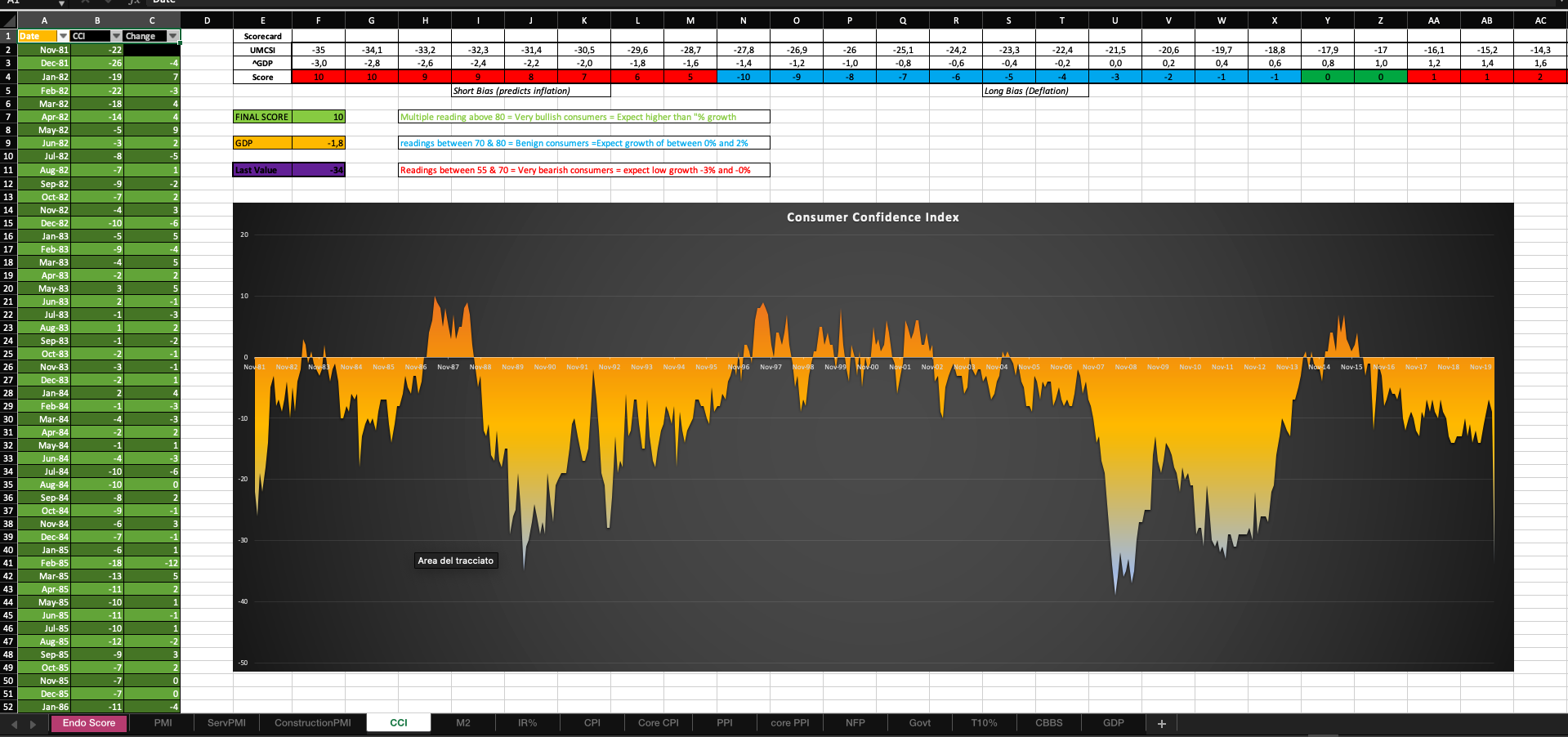
Task: Open the Govt sheet tab
Action: [920, 723]
